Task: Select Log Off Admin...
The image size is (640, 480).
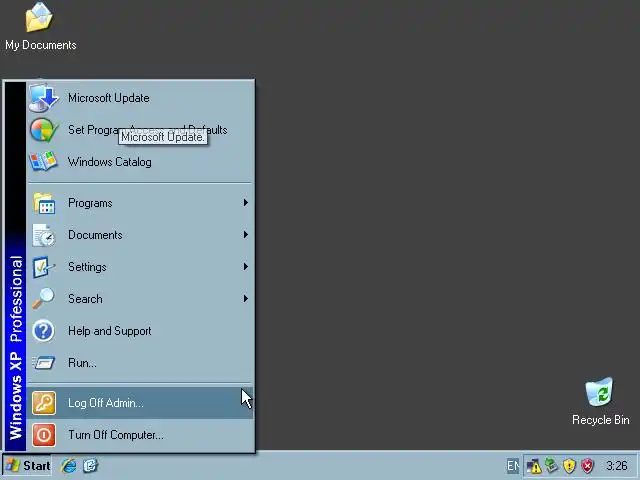Action: click(140, 403)
